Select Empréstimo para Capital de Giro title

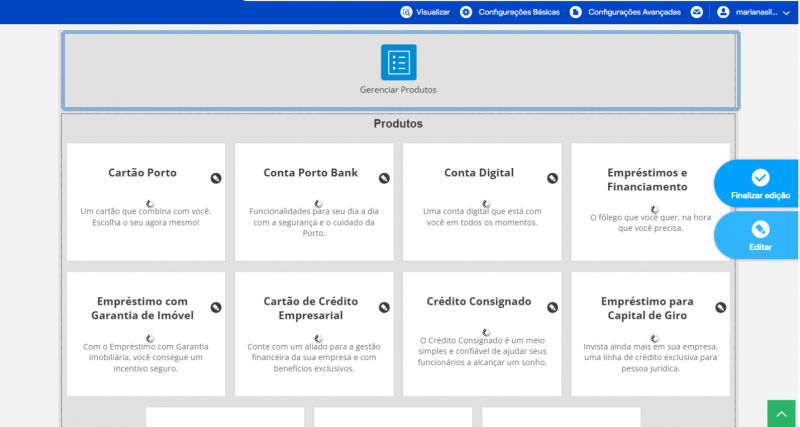[647, 308]
